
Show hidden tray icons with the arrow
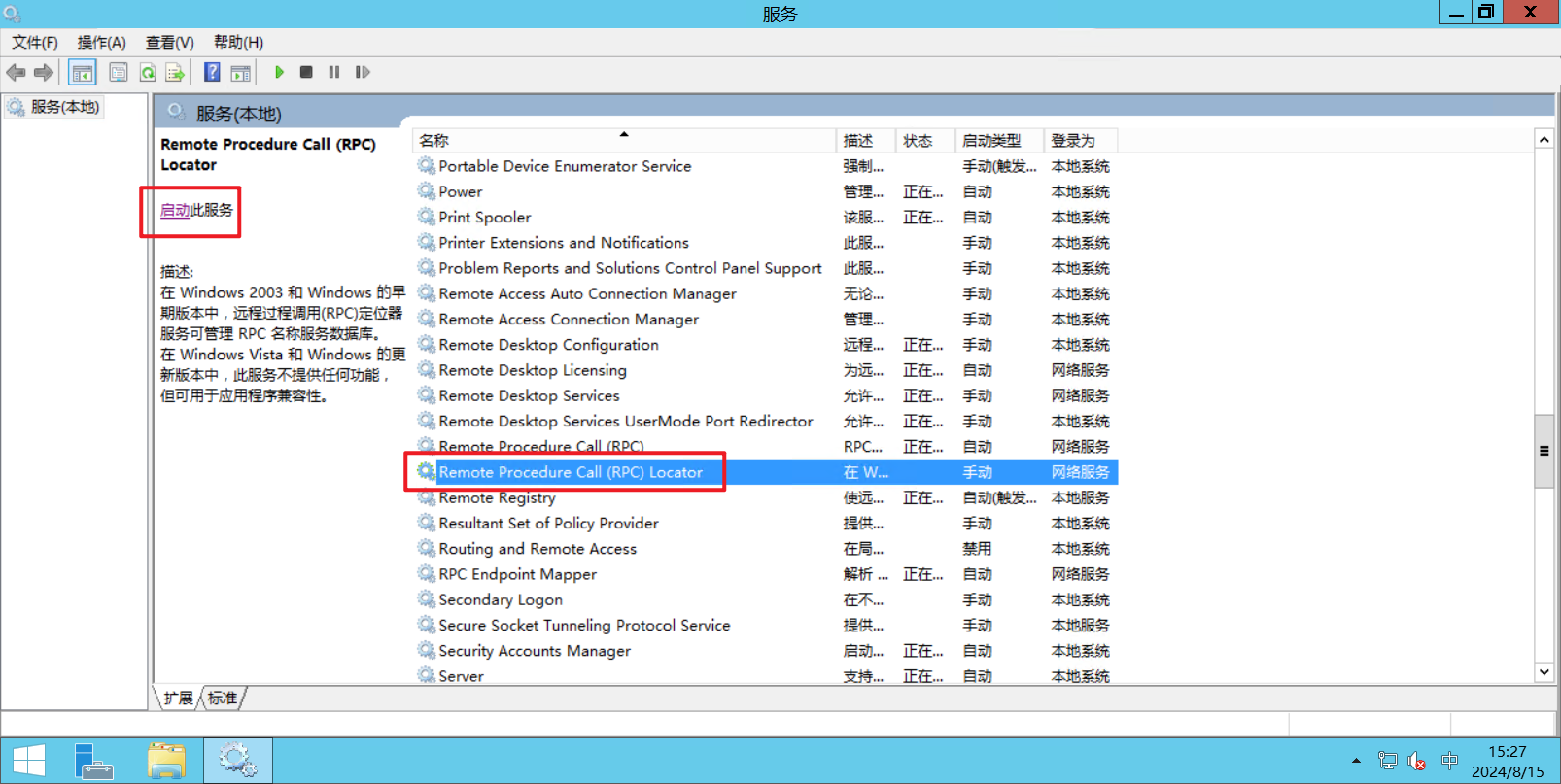(1356, 762)
